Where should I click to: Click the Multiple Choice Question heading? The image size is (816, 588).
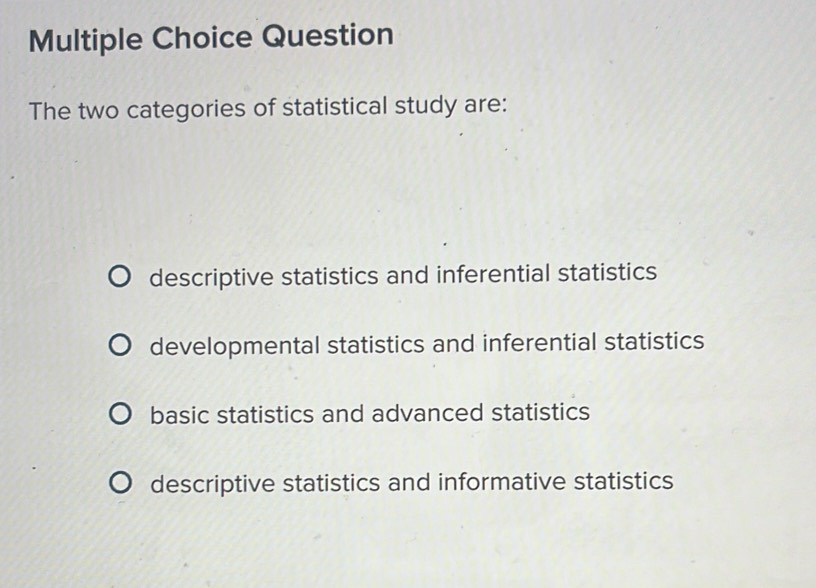tap(210, 37)
